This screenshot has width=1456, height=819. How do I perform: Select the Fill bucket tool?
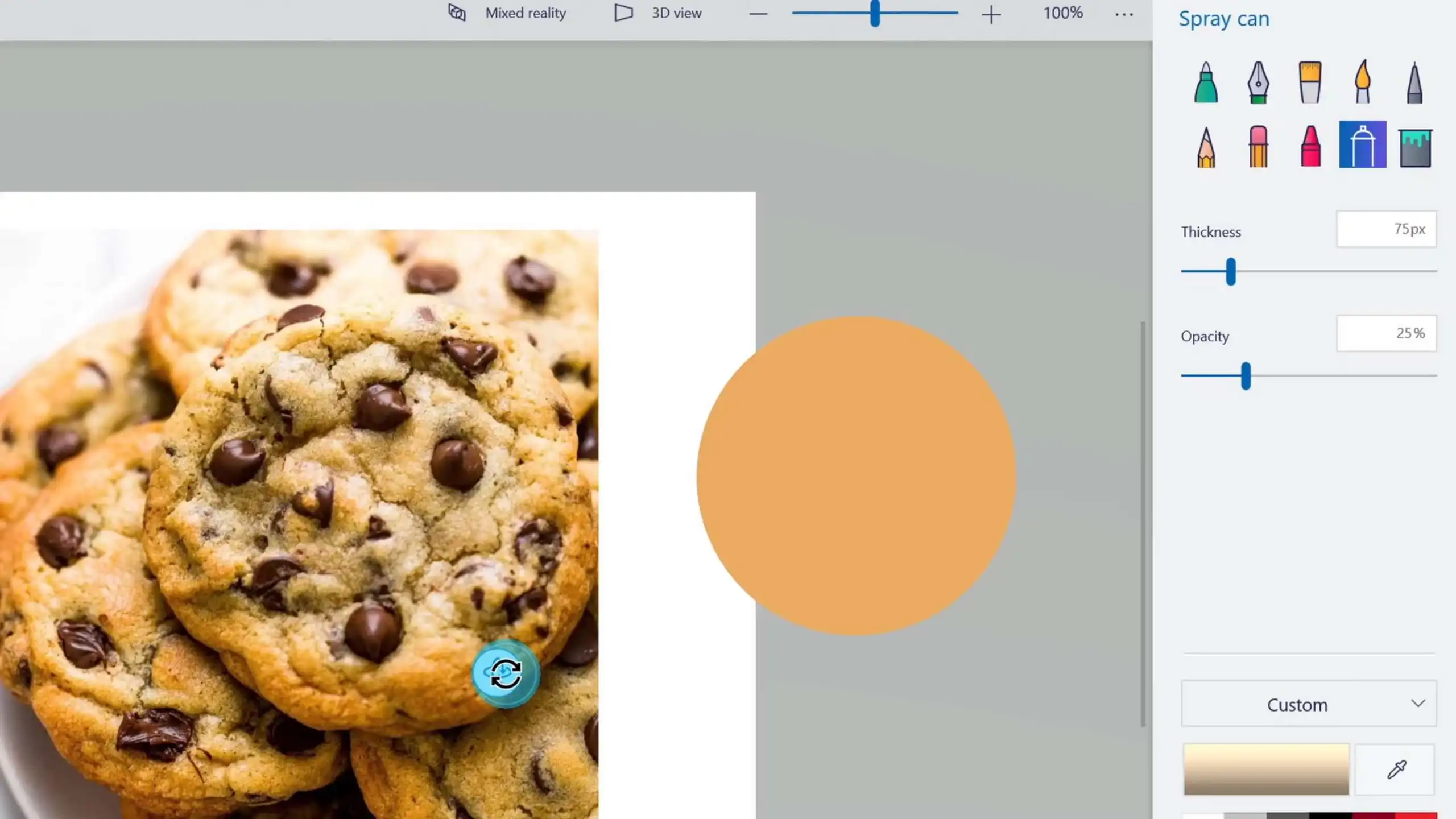(x=1414, y=147)
